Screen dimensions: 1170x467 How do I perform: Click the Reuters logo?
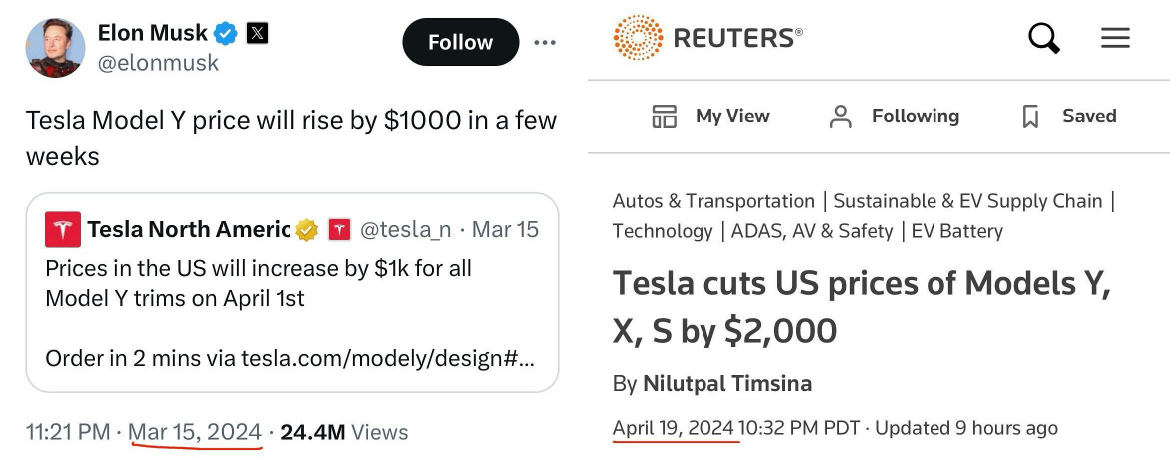[708, 38]
